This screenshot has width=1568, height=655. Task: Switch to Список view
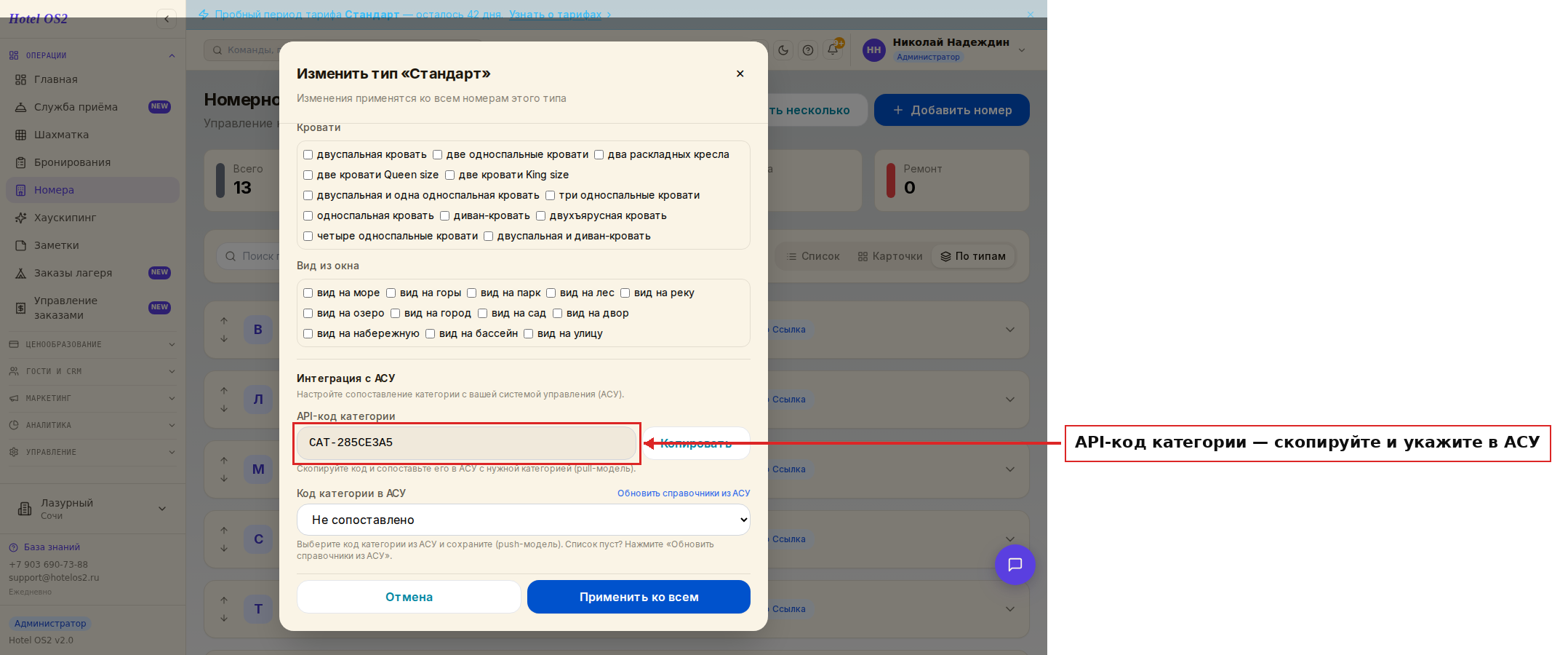point(813,256)
